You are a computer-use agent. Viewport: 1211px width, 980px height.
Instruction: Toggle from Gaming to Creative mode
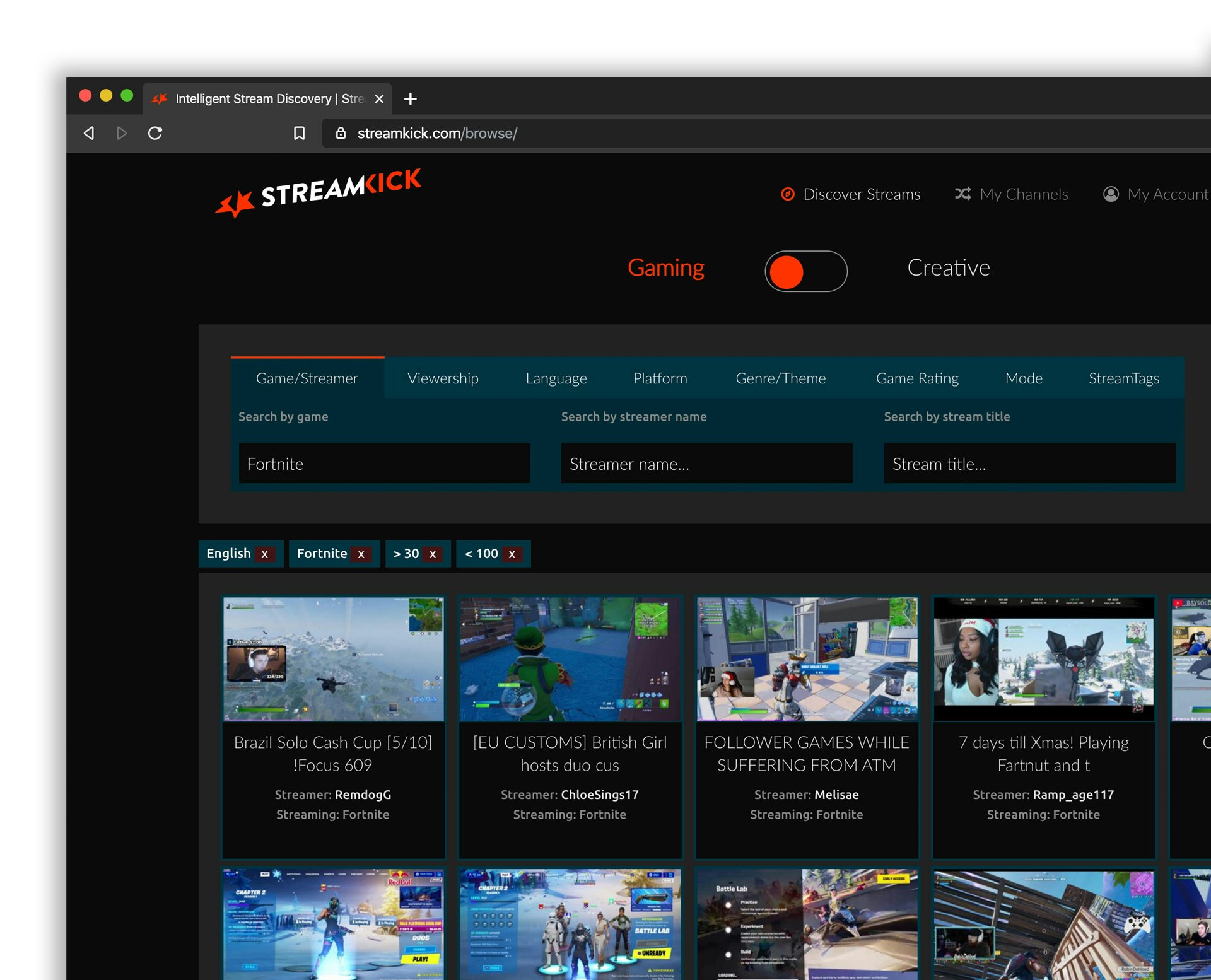coord(806,271)
